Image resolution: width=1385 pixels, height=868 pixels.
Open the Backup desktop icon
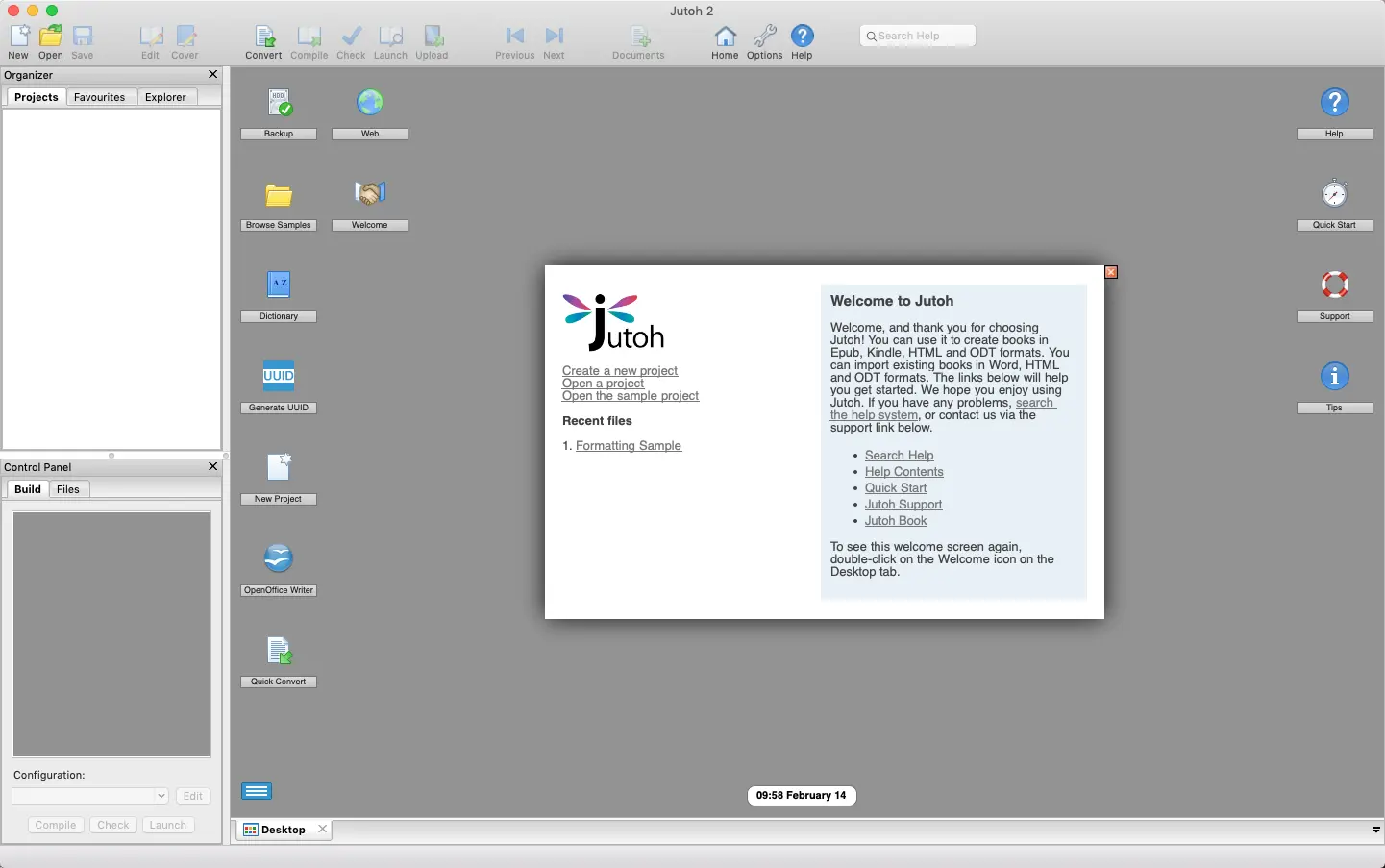pos(279,103)
